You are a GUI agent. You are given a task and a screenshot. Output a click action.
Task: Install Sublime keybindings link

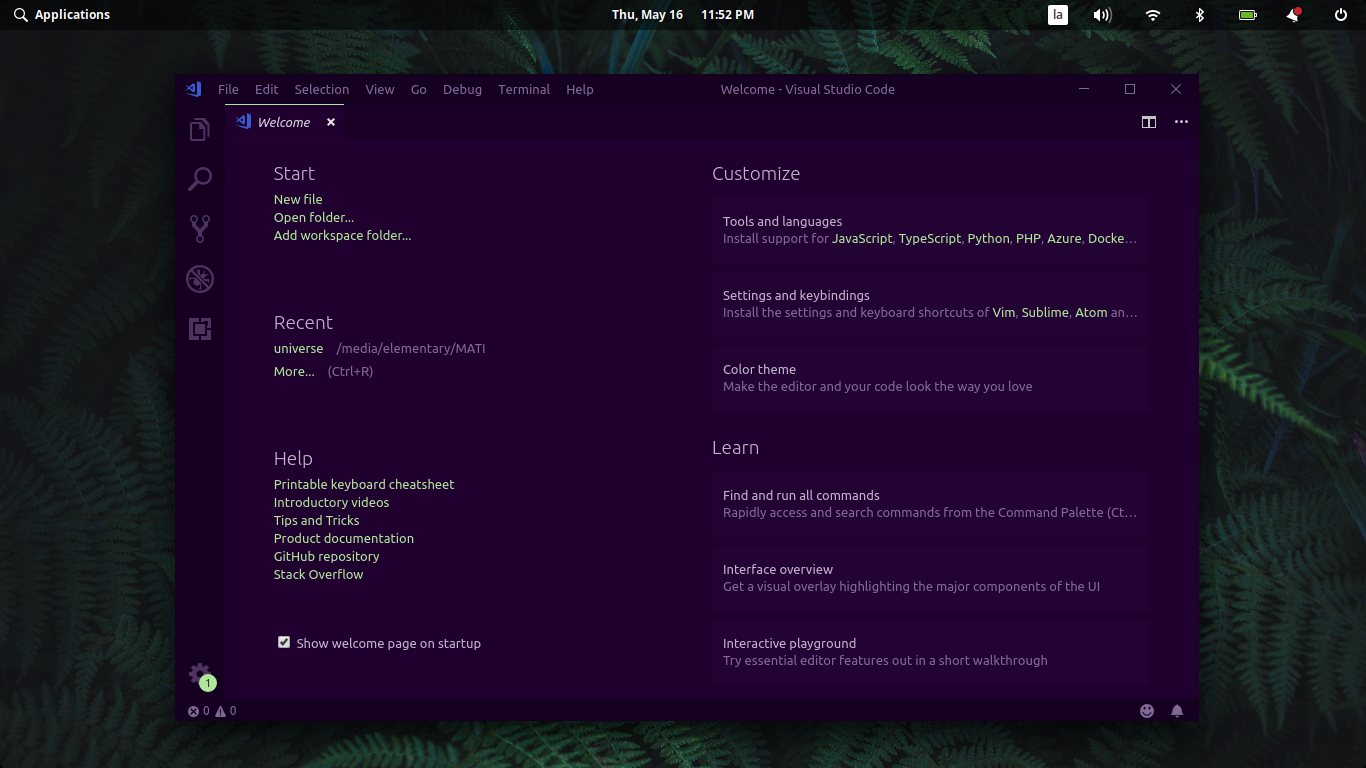1045,312
